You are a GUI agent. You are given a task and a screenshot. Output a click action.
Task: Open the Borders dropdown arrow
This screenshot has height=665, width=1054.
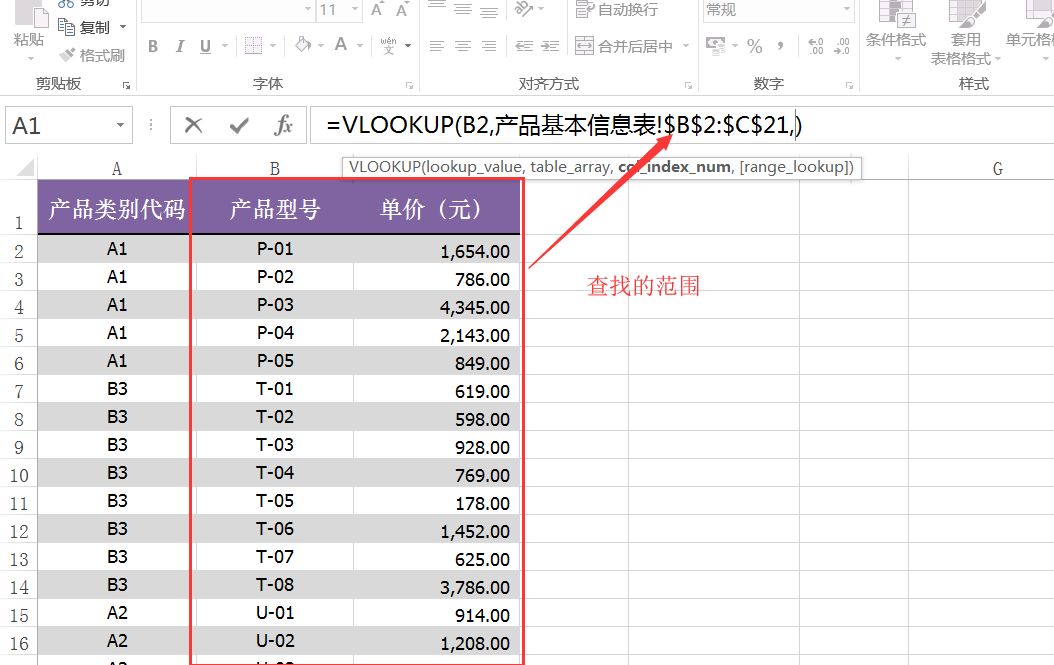(x=273, y=46)
